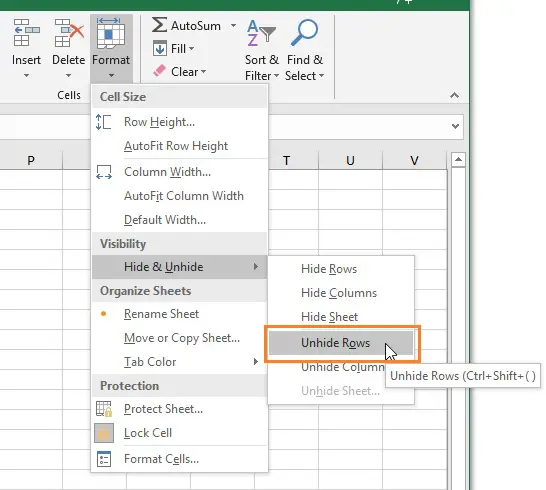Open the Fill dropdown arrow
This screenshot has height=490, width=546.
(192, 49)
